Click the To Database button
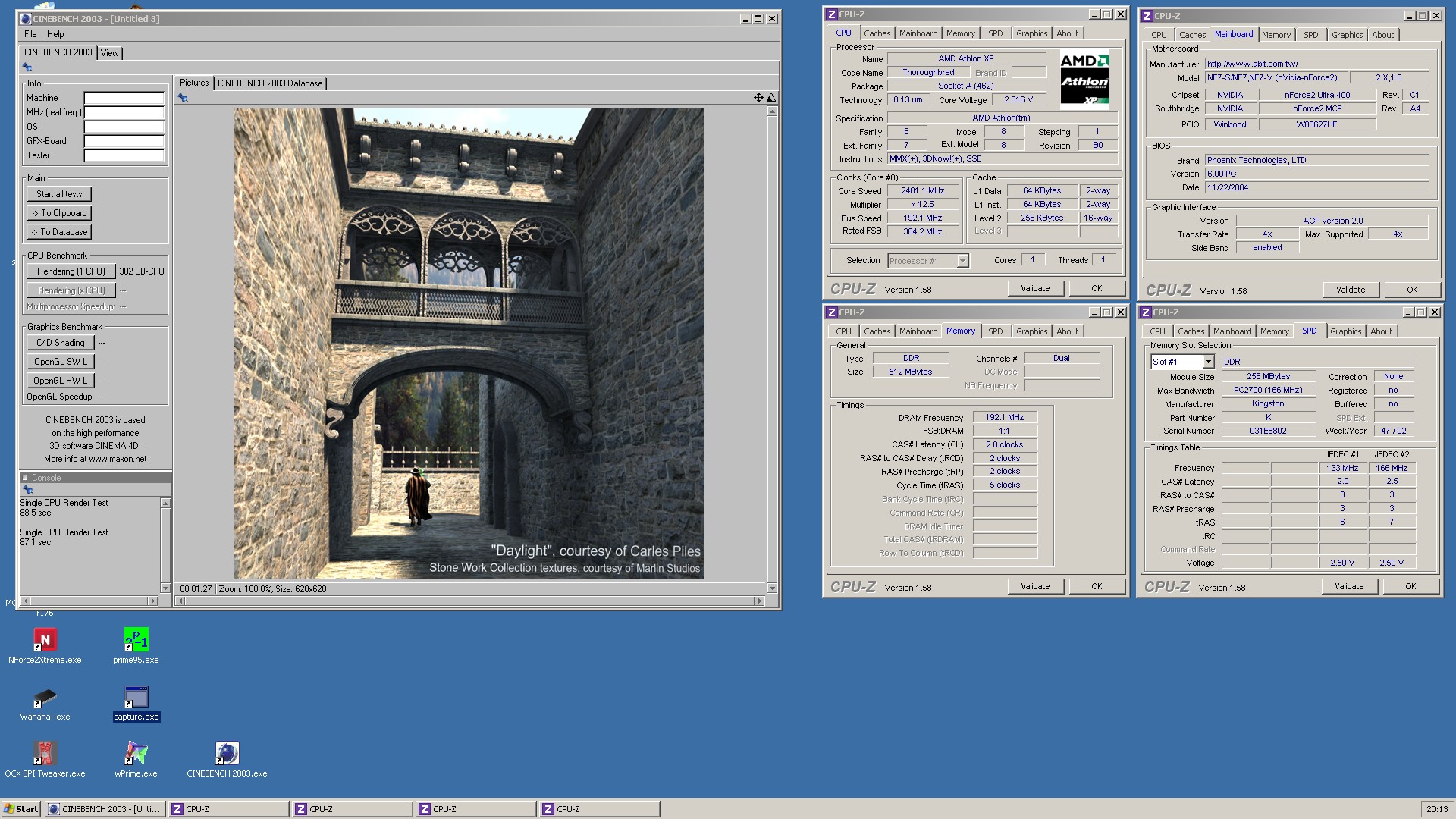 59,232
